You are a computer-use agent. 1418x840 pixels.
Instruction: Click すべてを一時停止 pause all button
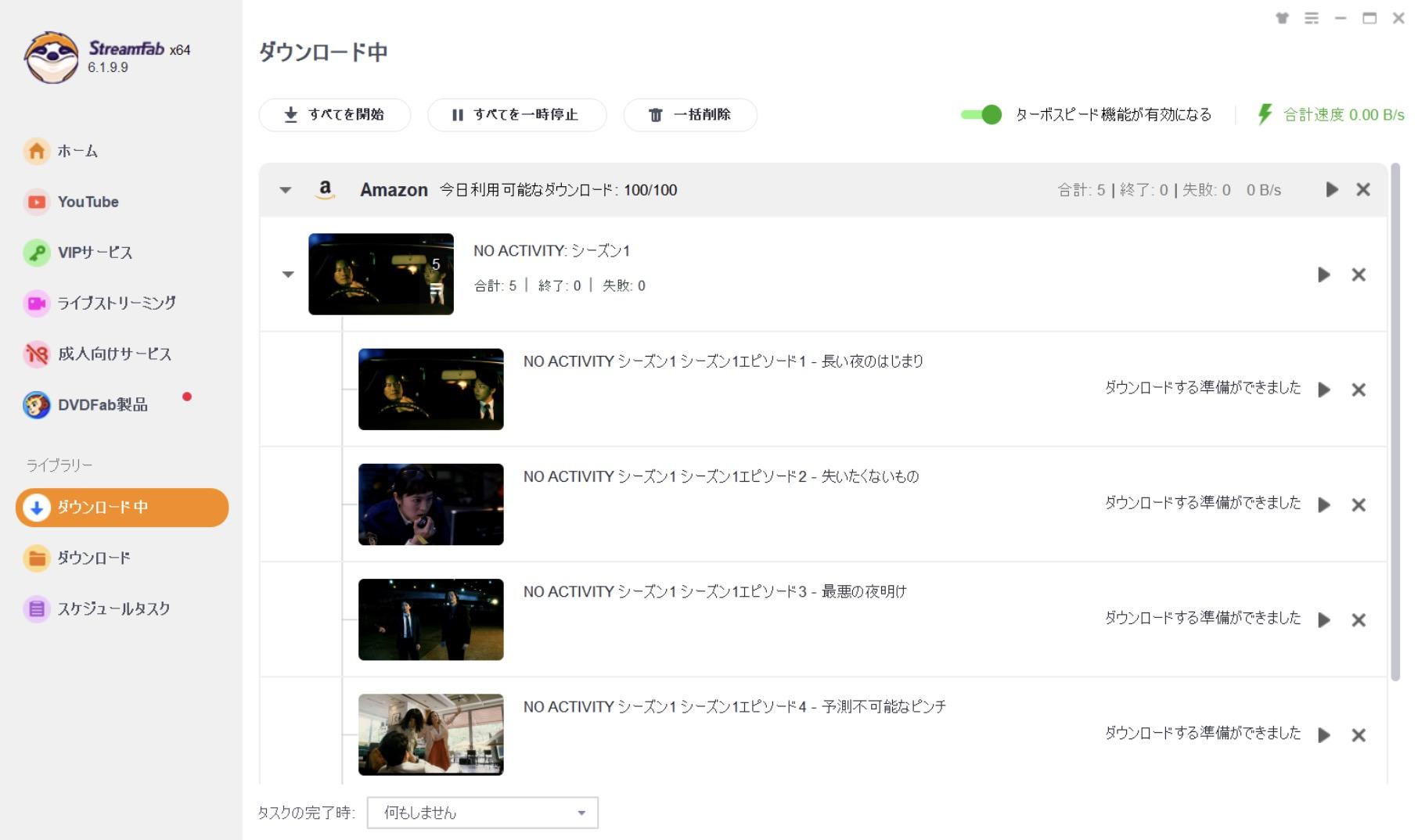pos(516,115)
